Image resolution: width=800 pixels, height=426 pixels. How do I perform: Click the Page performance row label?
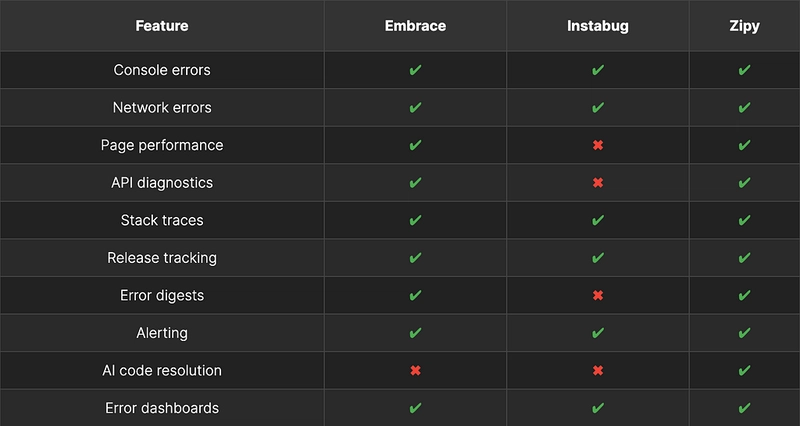[x=162, y=145]
